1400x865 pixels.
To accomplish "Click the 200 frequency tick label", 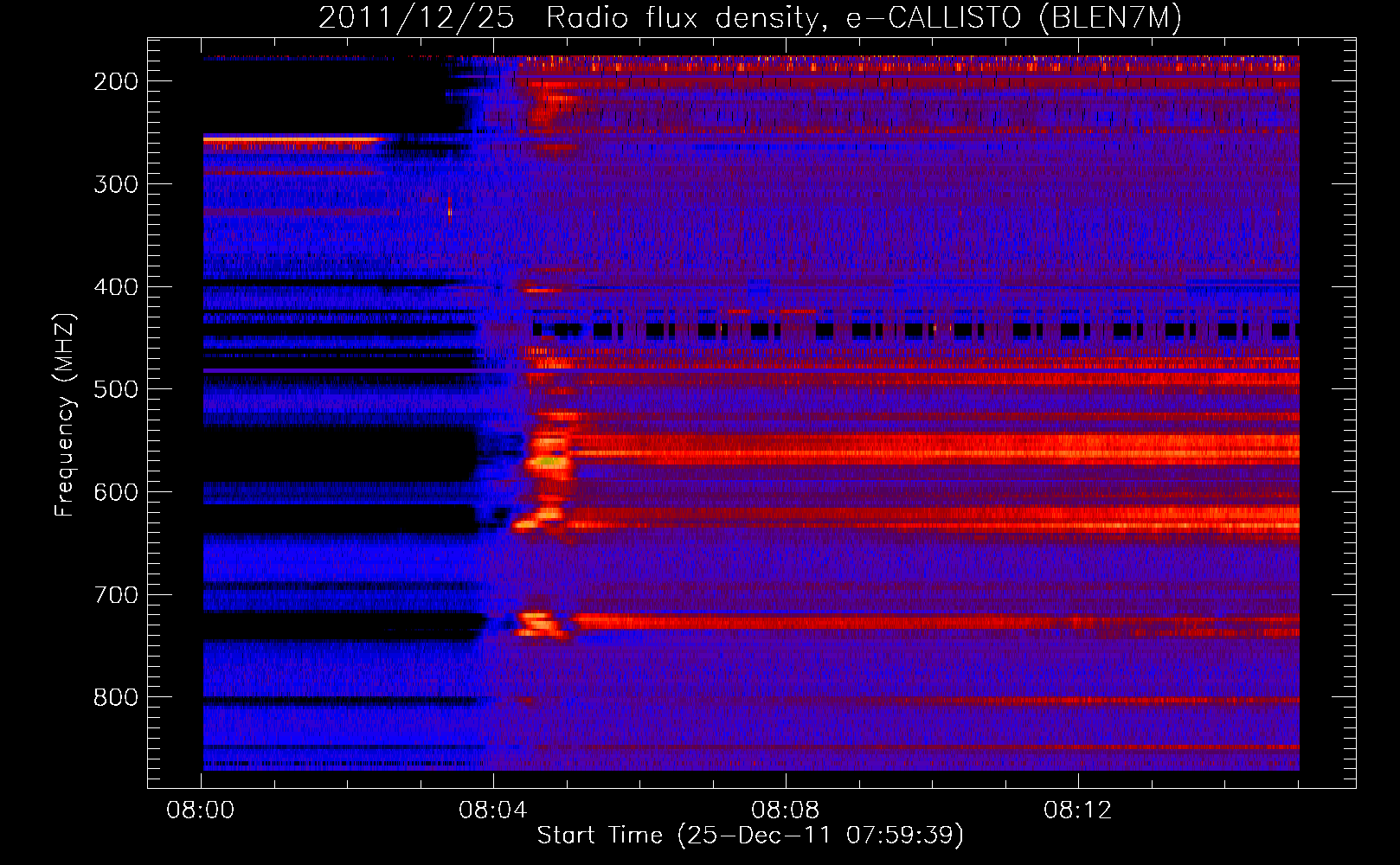I will (x=116, y=81).
